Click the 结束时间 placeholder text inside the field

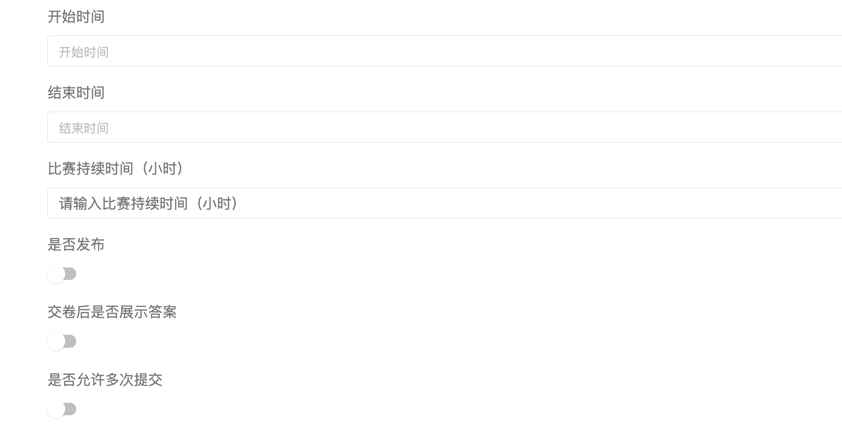(84, 128)
